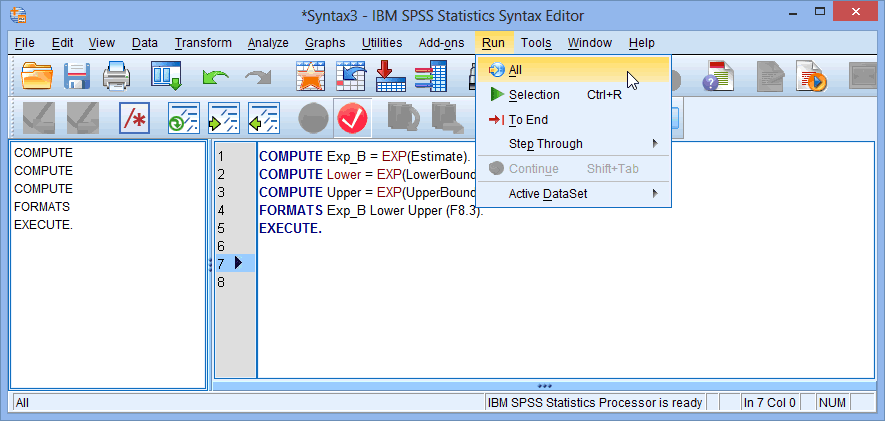The width and height of the screenshot is (885, 421).
Task: Click the grey Redo arrow
Action: (257, 77)
